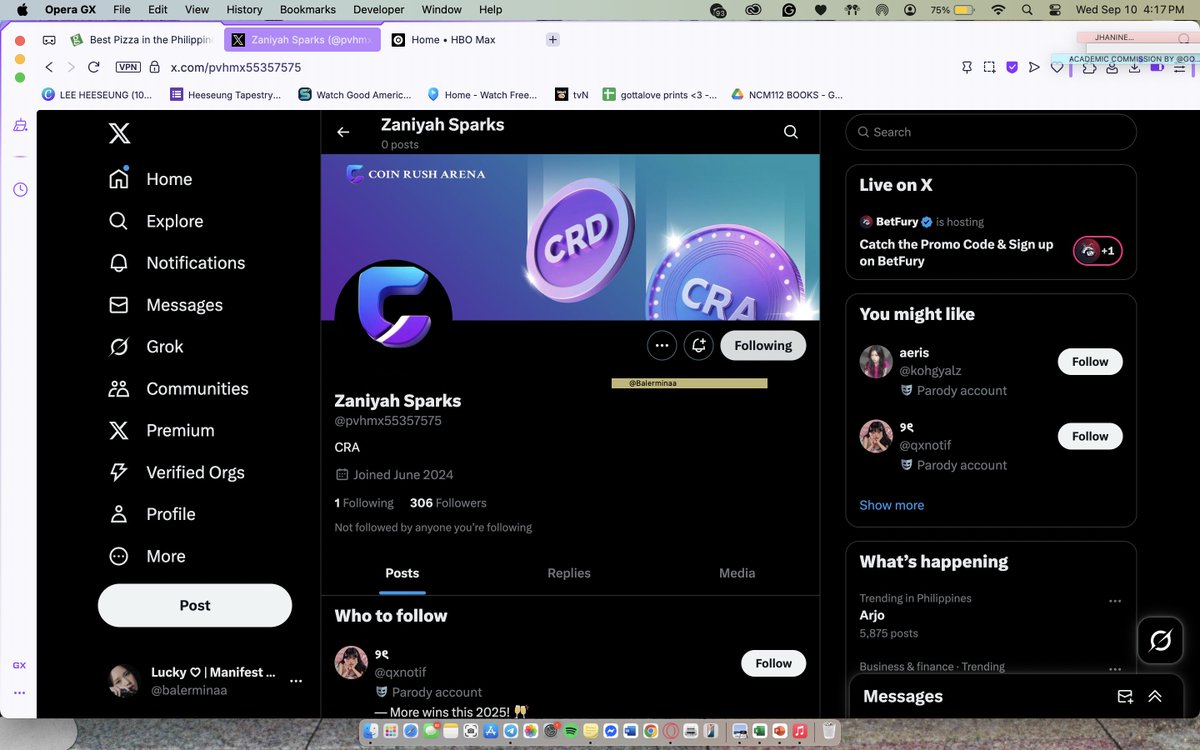Expand the Messages drawer
The width and height of the screenshot is (1200, 750).
[1155, 697]
